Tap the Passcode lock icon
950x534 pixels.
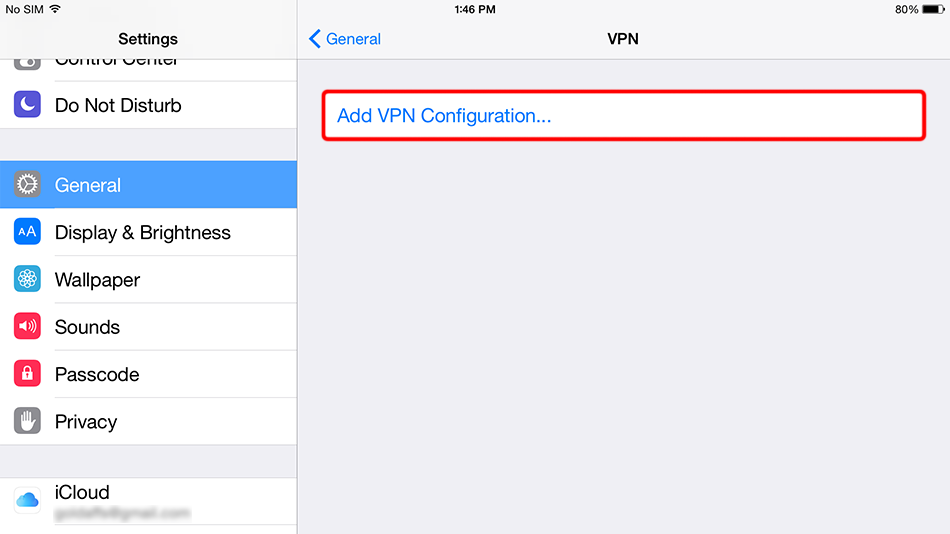[x=27, y=374]
